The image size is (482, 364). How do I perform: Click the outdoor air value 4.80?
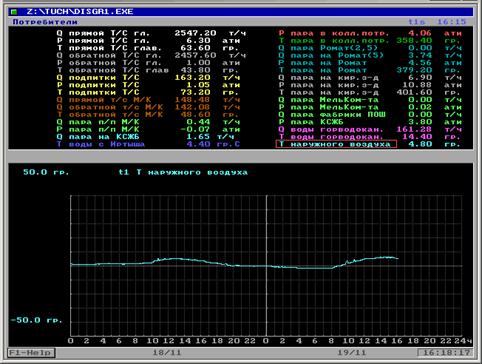(x=421, y=144)
